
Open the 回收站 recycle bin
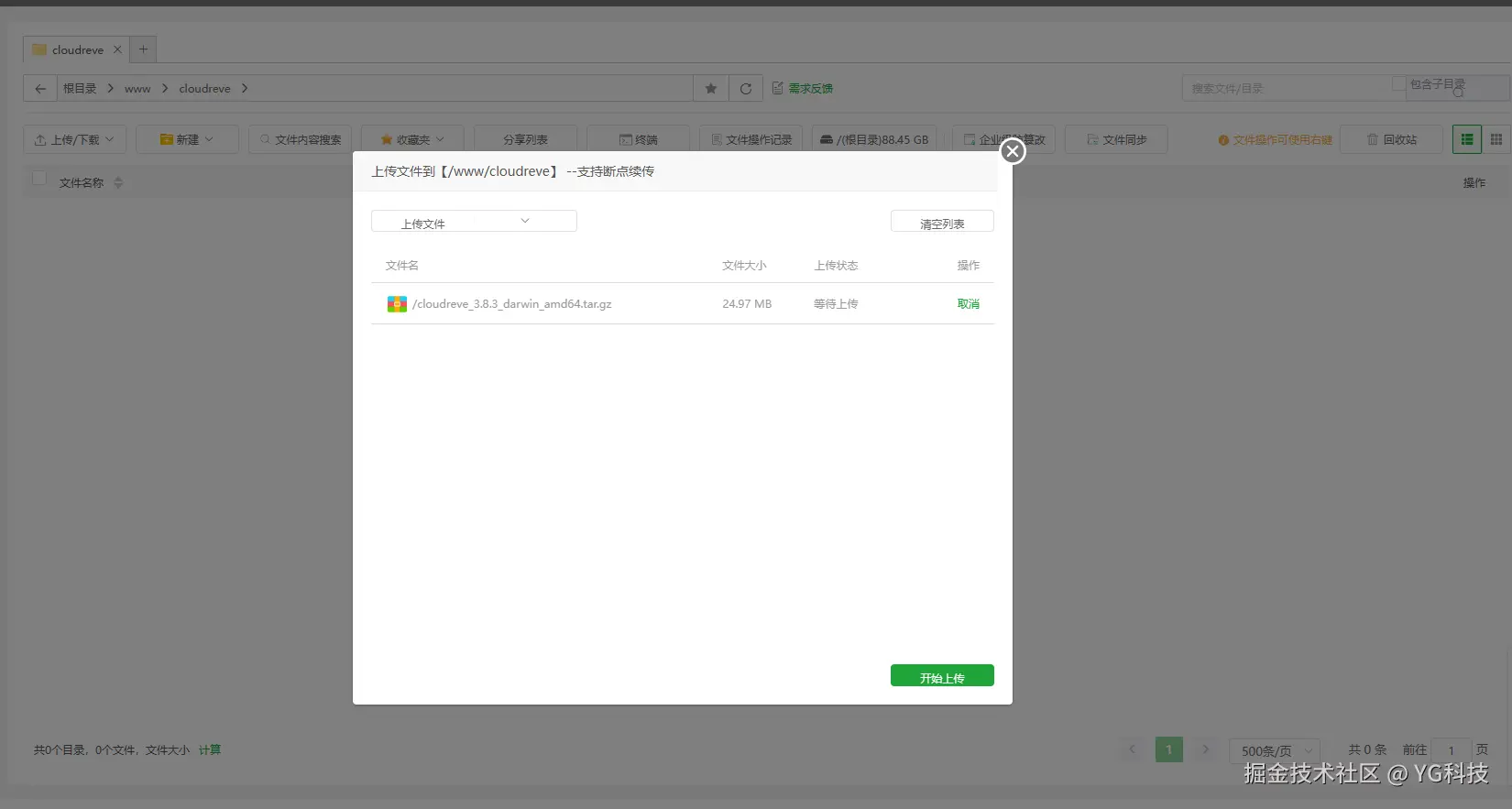point(1392,139)
